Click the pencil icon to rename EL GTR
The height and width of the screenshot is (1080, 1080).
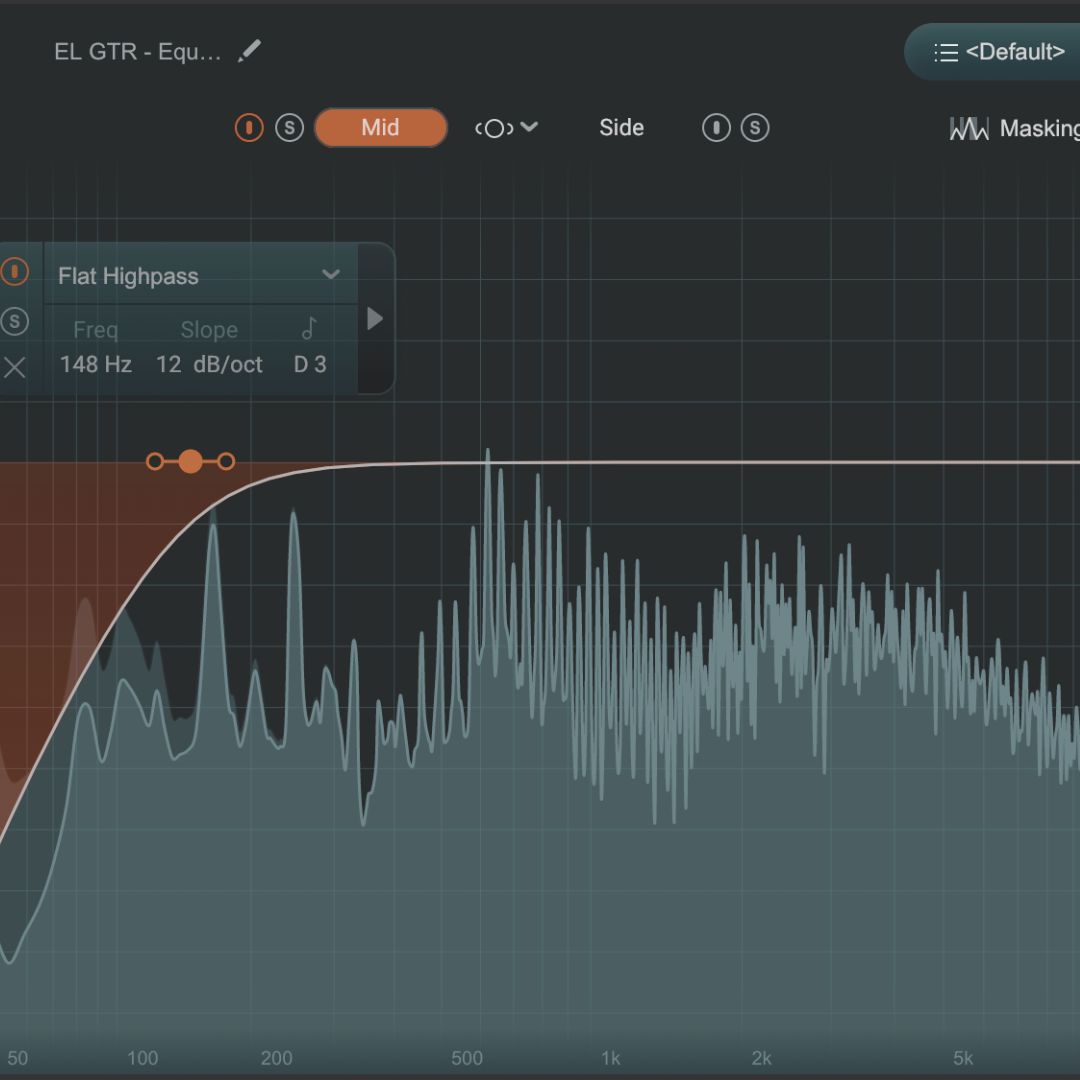pos(249,51)
